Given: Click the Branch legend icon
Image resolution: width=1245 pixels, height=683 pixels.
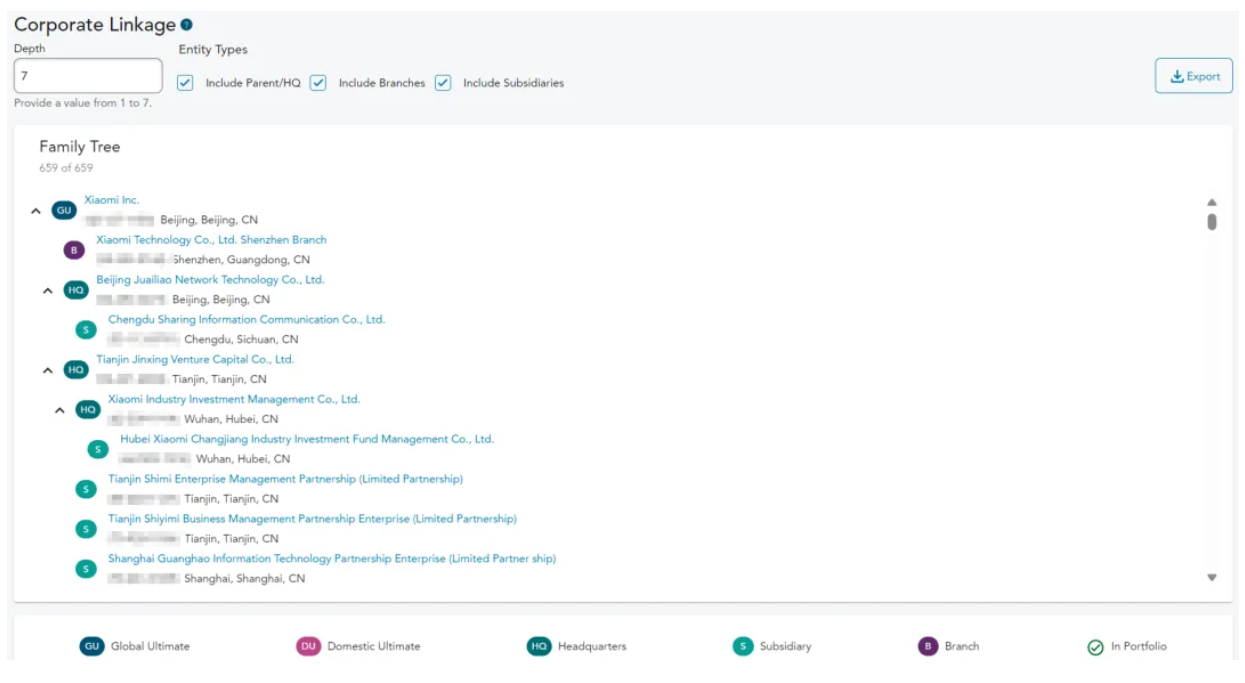Looking at the screenshot, I should 928,646.
